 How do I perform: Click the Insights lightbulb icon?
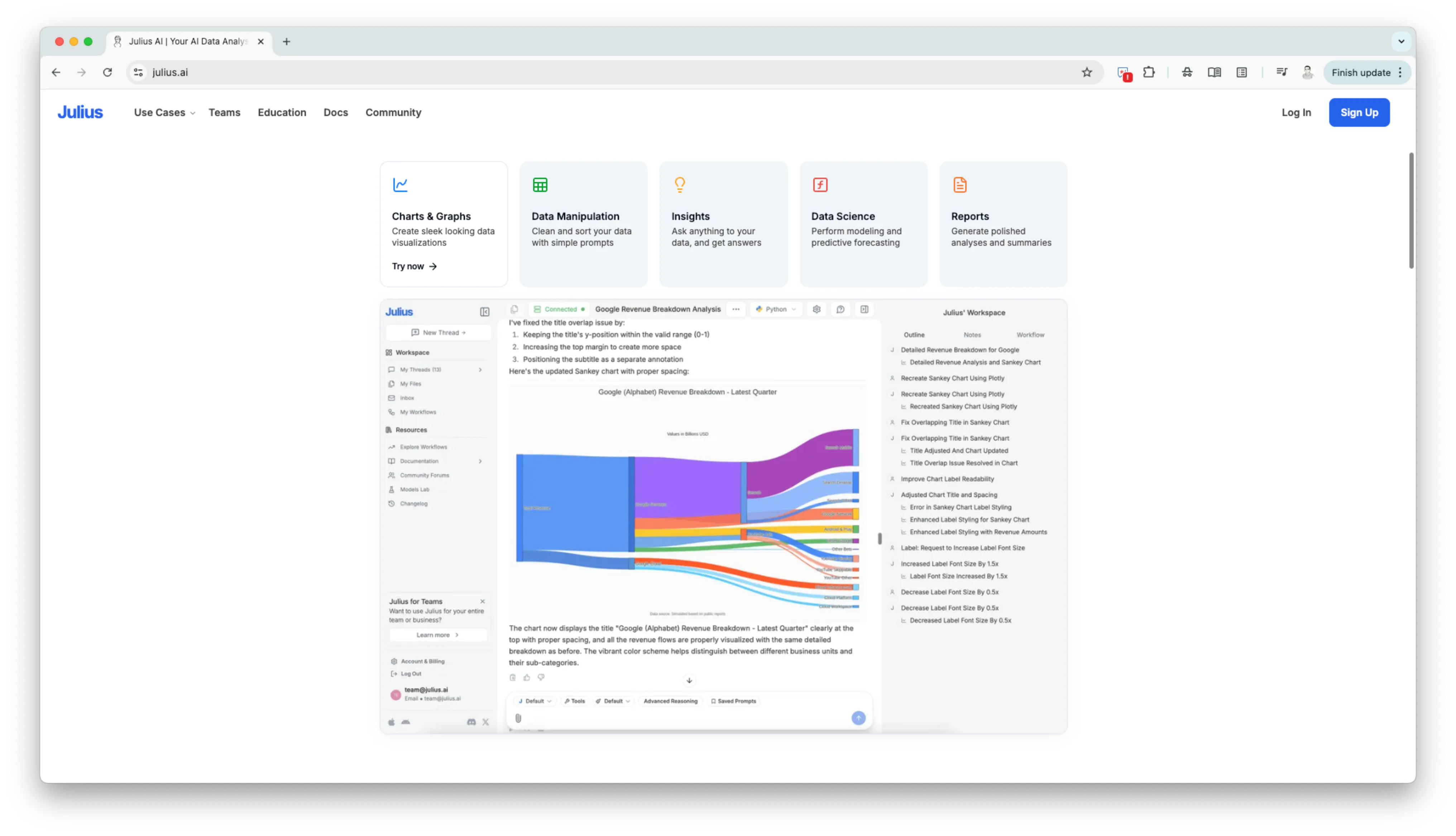[680, 184]
